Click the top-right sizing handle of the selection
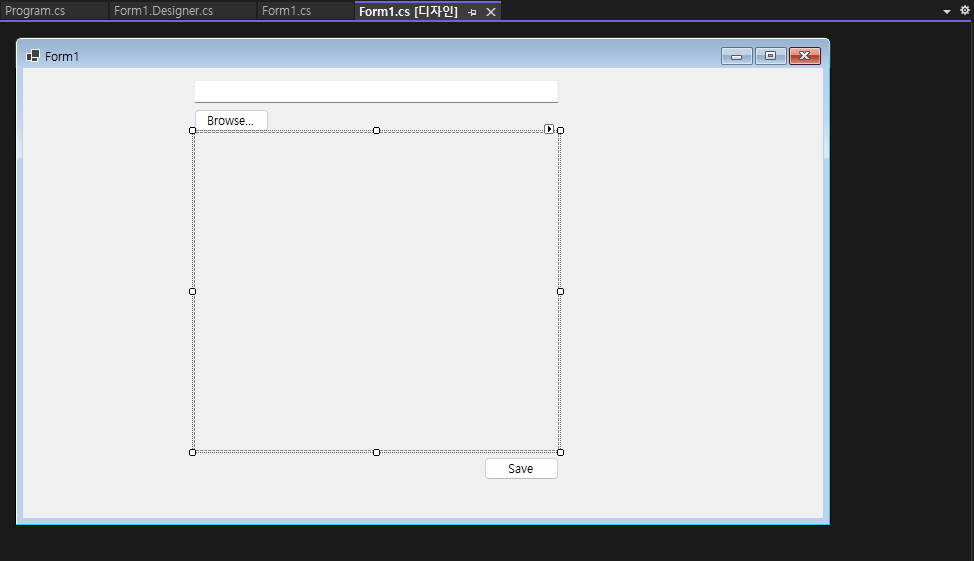This screenshot has width=974, height=561. point(560,130)
